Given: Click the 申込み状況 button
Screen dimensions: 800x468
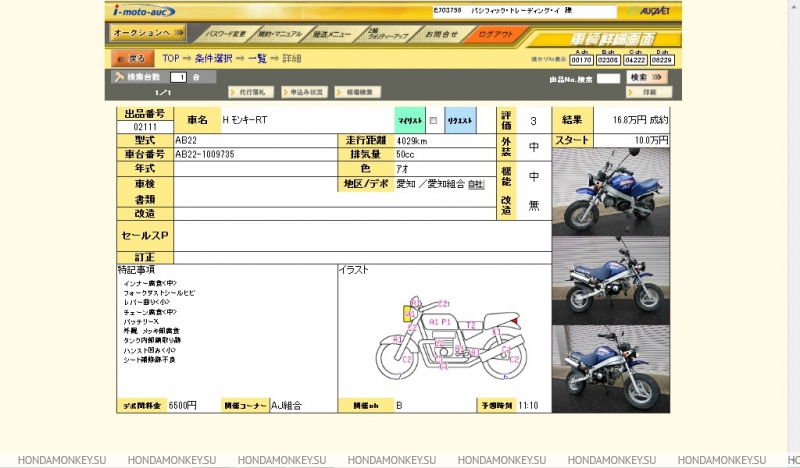Looking at the screenshot, I should point(305,92).
